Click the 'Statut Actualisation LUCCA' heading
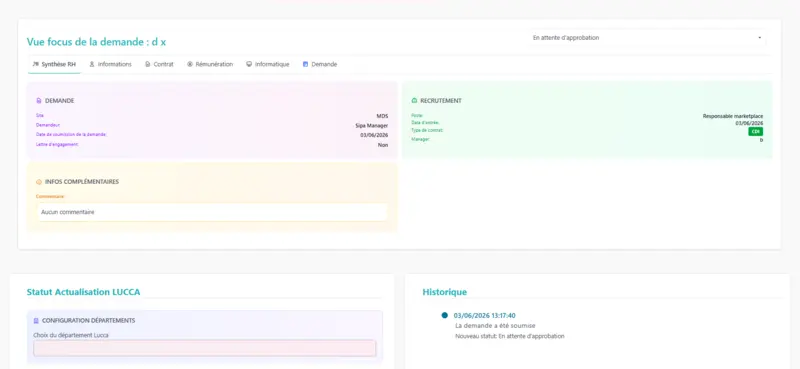This screenshot has height=369, width=800. coord(83,292)
